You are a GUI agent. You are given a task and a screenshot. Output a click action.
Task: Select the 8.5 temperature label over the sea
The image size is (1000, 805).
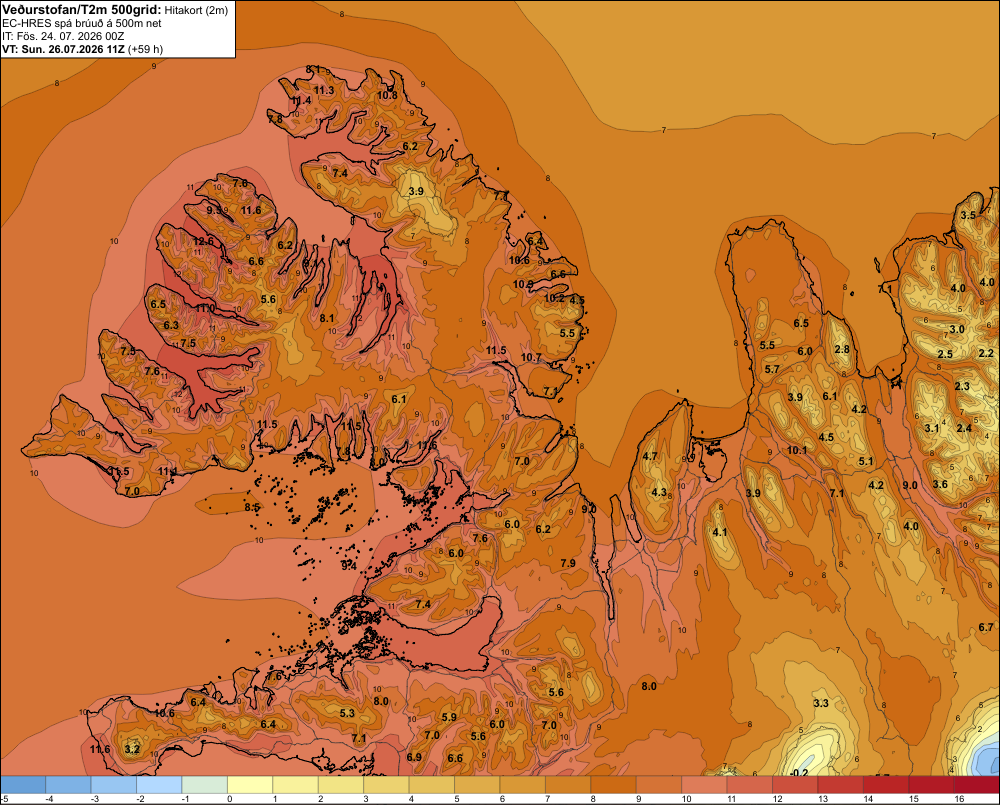point(252,507)
